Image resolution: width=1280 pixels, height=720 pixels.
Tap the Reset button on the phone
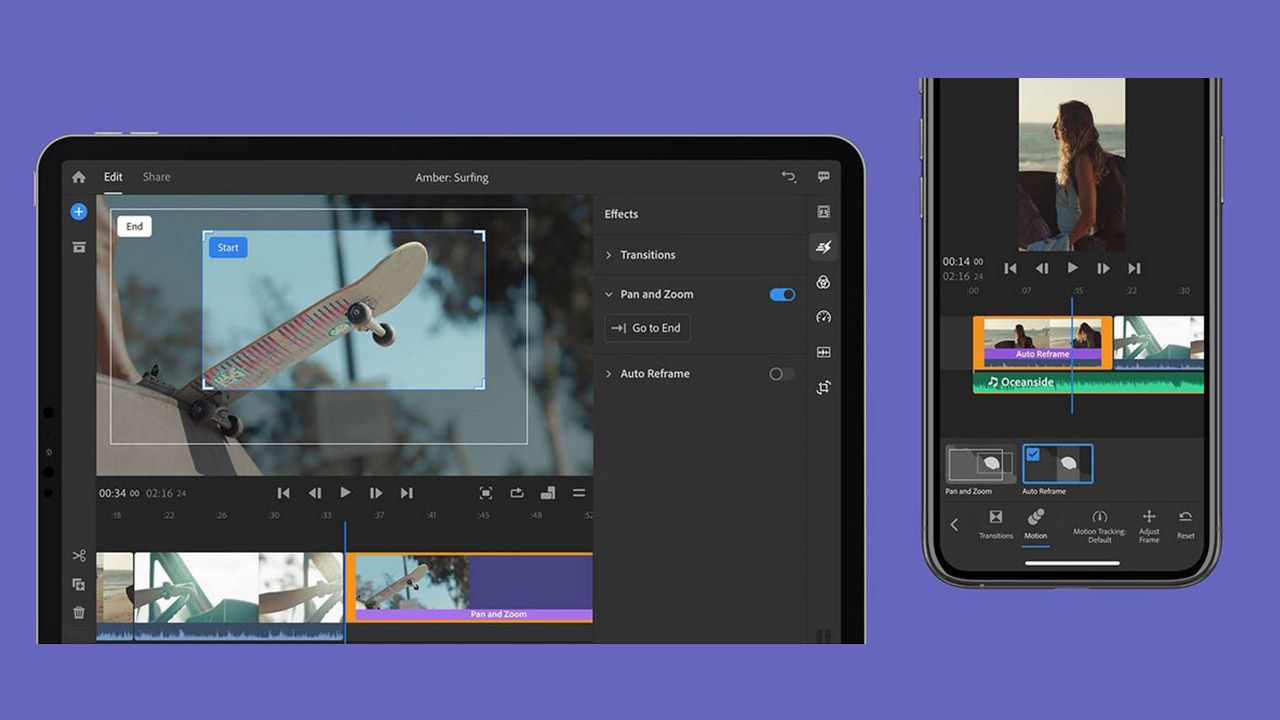pyautogui.click(x=1185, y=523)
